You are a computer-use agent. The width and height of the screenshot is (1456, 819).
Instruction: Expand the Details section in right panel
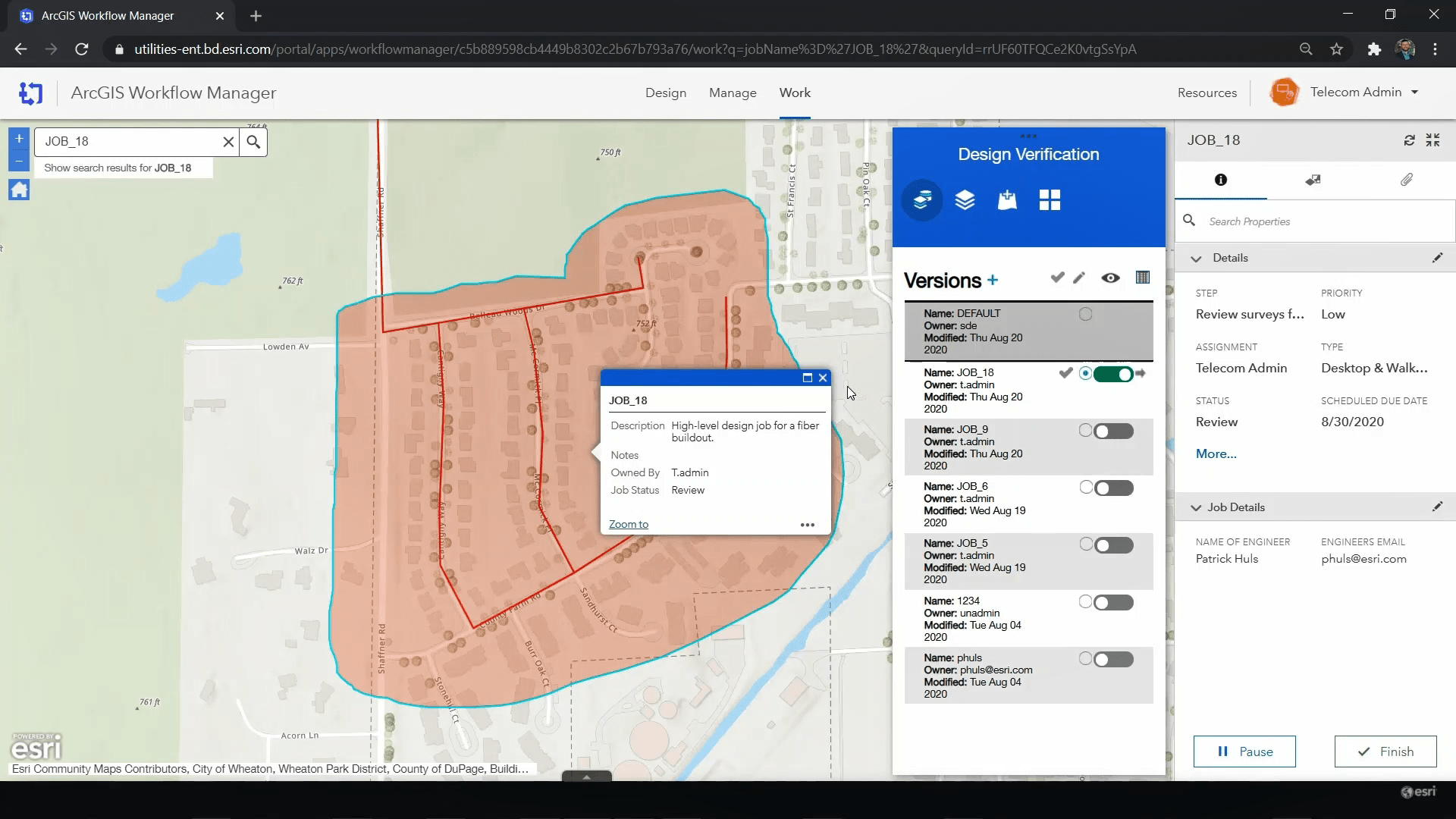point(1196,258)
